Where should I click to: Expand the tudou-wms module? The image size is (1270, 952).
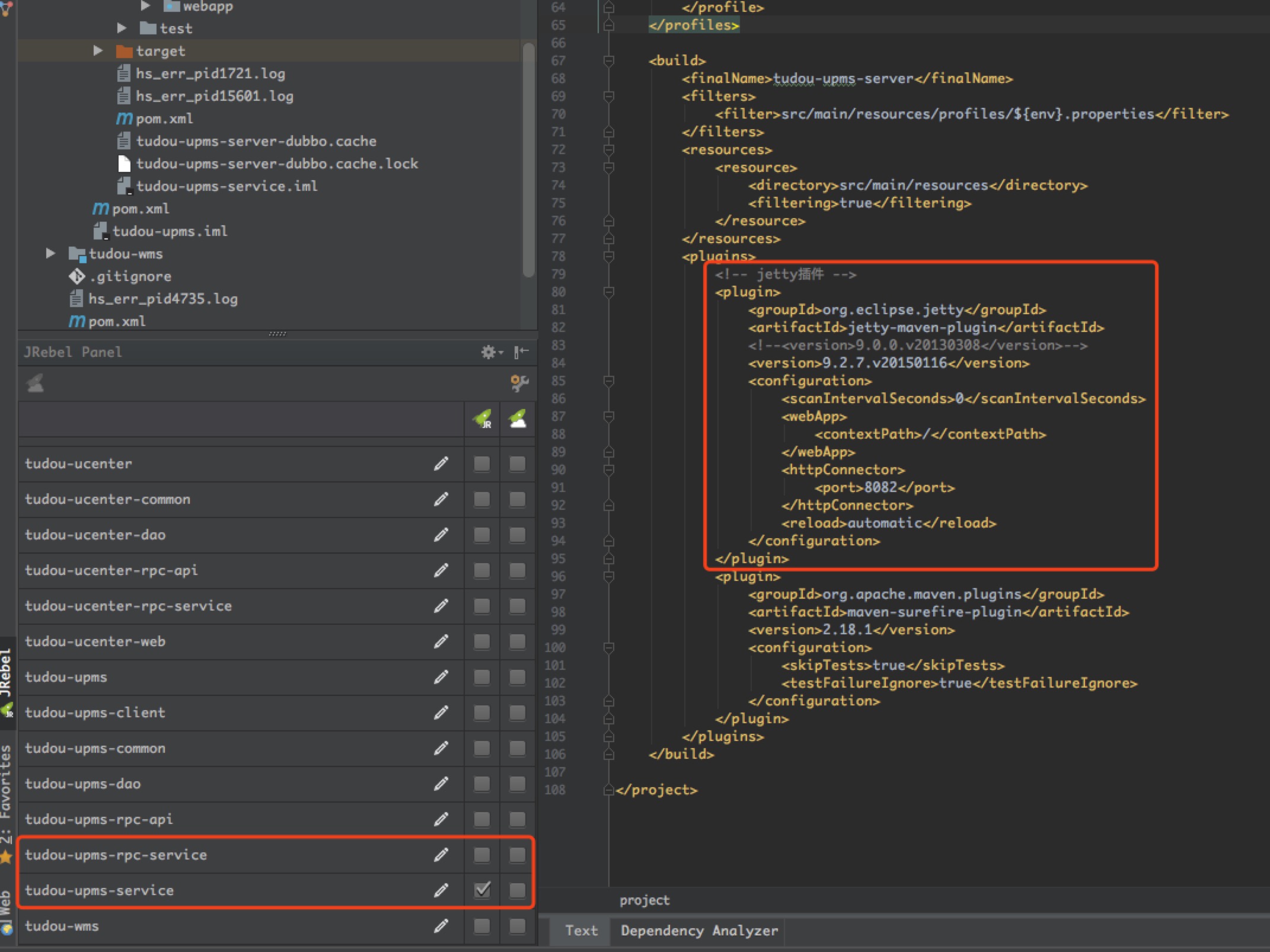click(x=50, y=254)
